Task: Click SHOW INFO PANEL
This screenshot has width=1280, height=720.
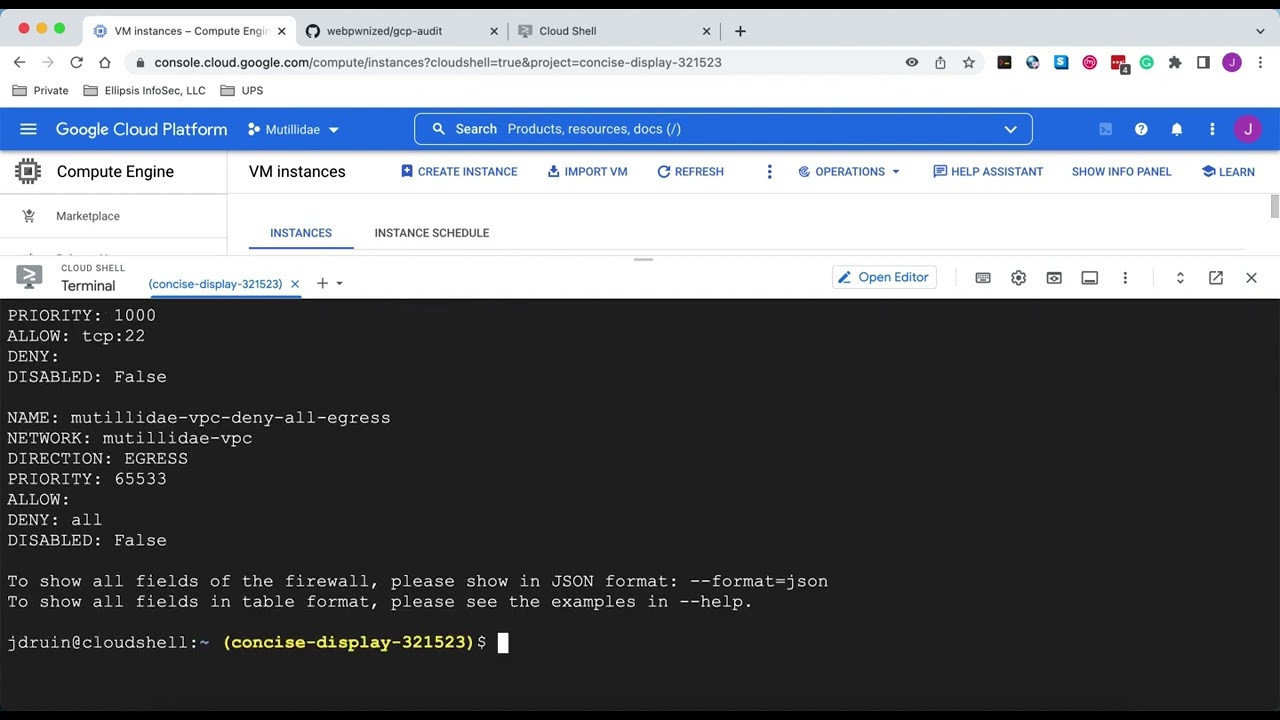Action: [1121, 172]
